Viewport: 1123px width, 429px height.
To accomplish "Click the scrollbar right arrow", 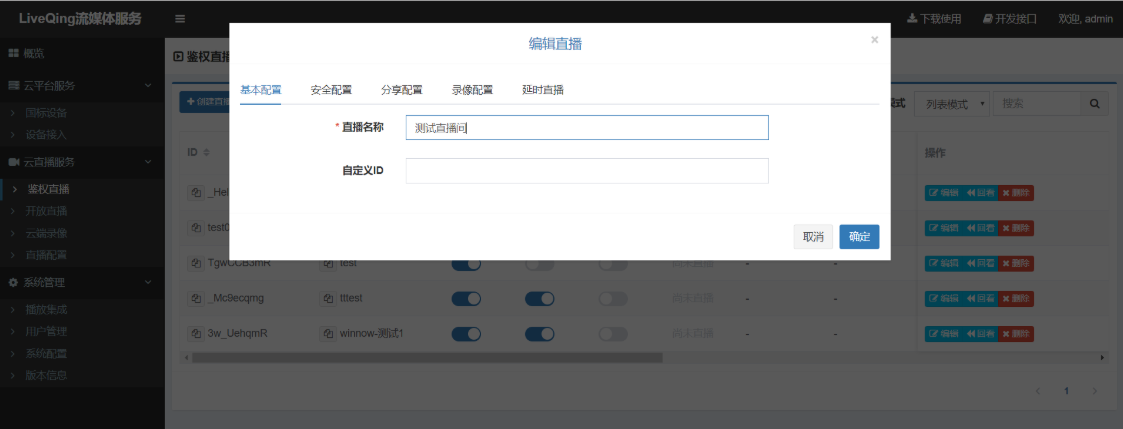I will [1103, 357].
